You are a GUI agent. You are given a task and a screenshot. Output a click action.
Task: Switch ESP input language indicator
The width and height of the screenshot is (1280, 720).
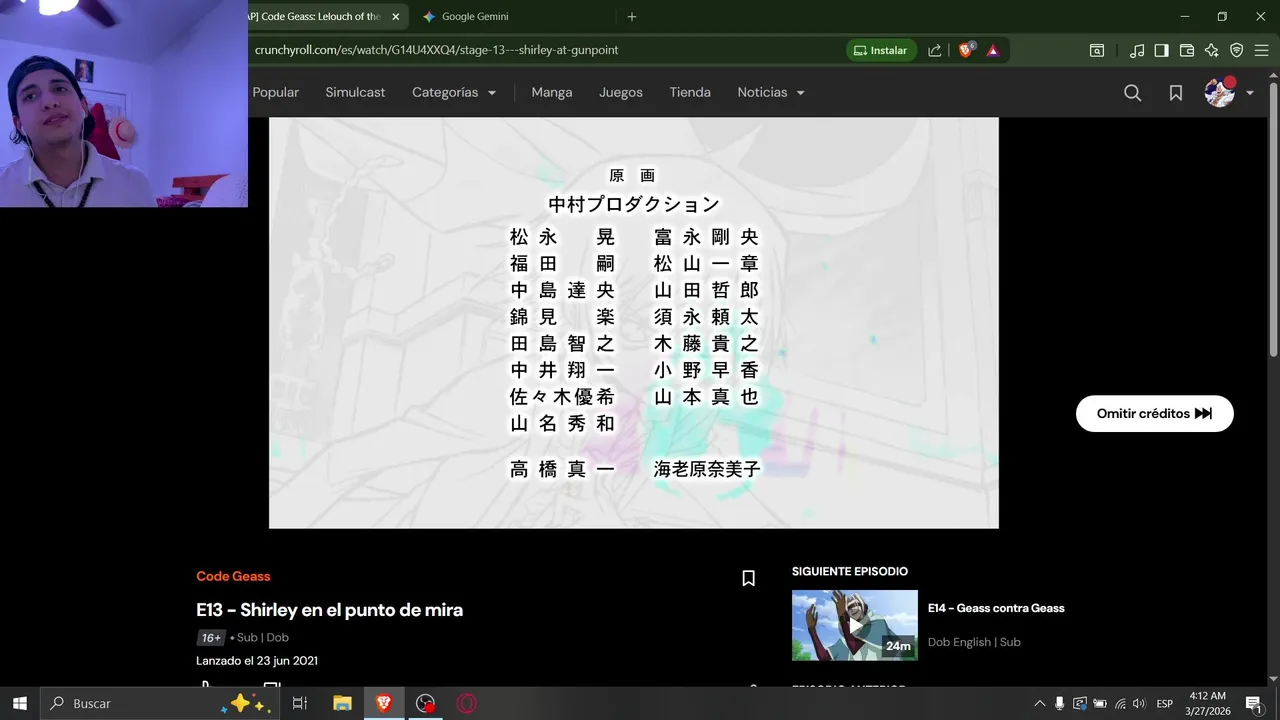[x=1165, y=704]
